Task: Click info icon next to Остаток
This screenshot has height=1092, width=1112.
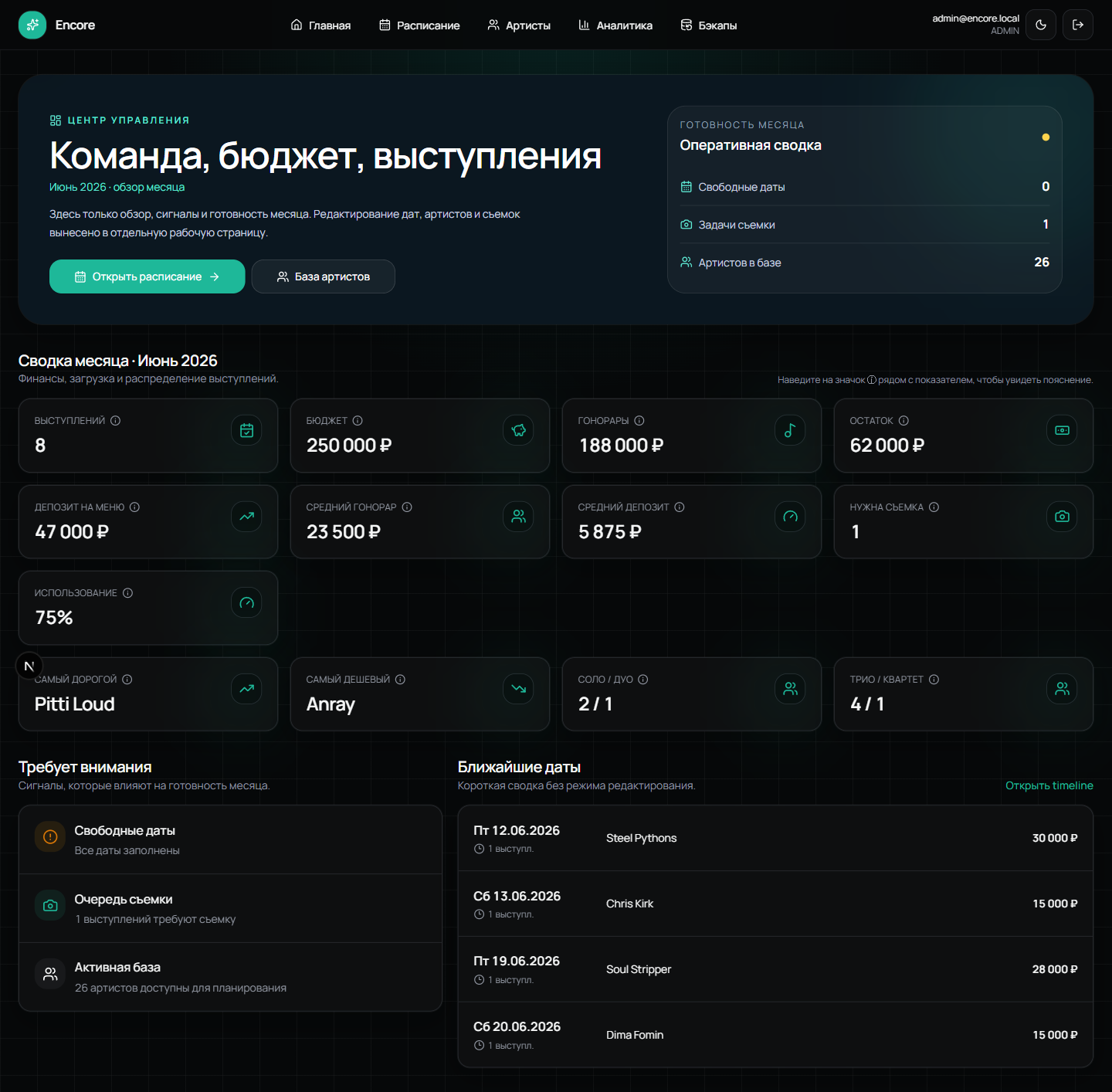Action: coord(903,421)
